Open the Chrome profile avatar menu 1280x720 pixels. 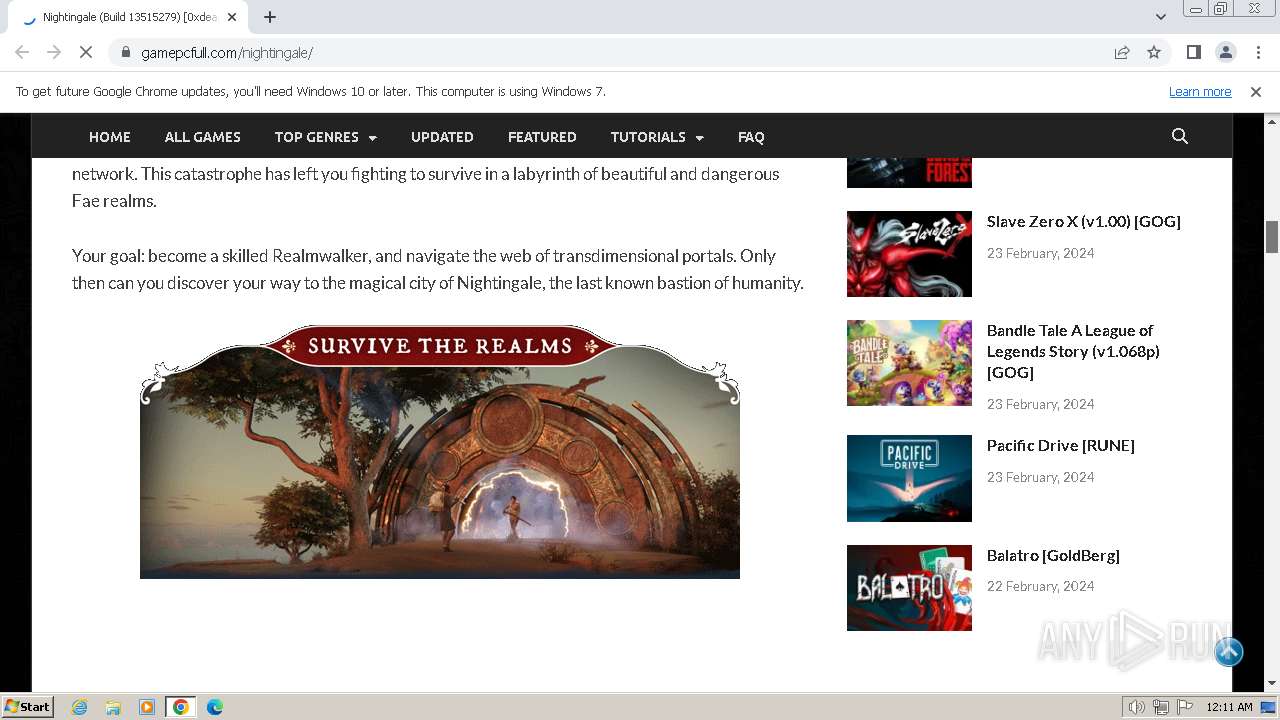coord(1225,52)
